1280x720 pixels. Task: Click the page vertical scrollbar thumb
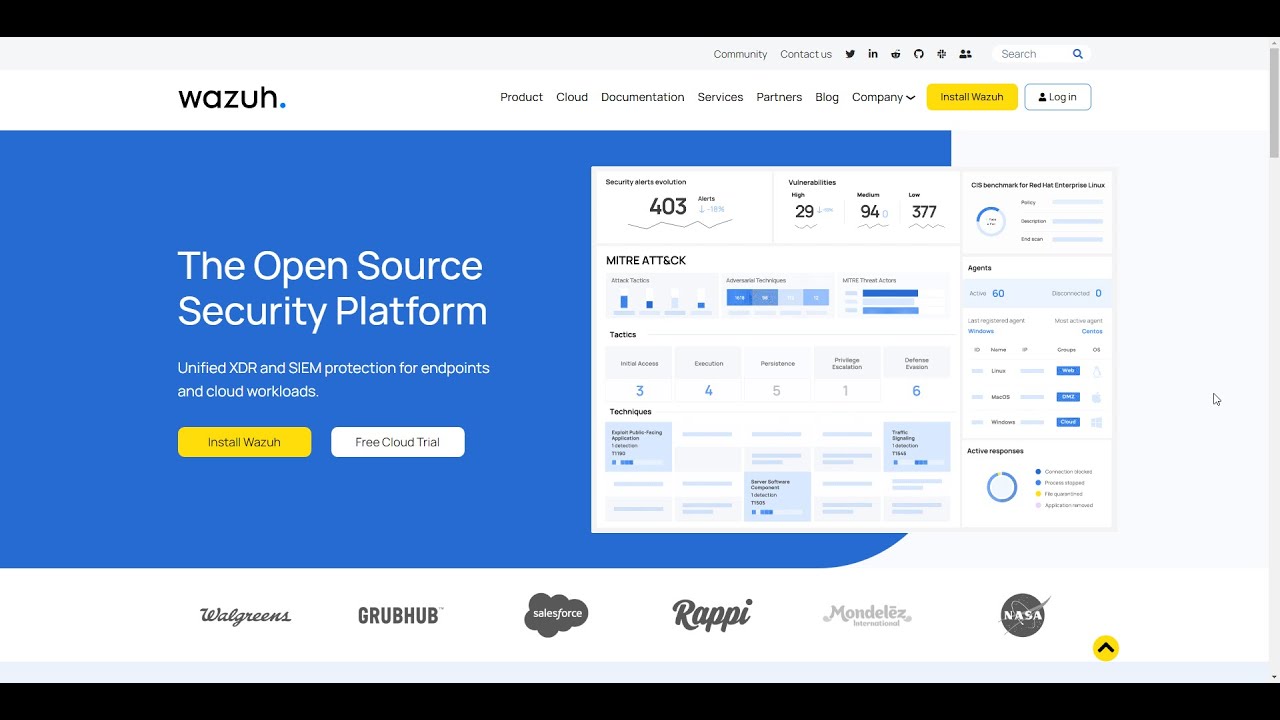1274,102
